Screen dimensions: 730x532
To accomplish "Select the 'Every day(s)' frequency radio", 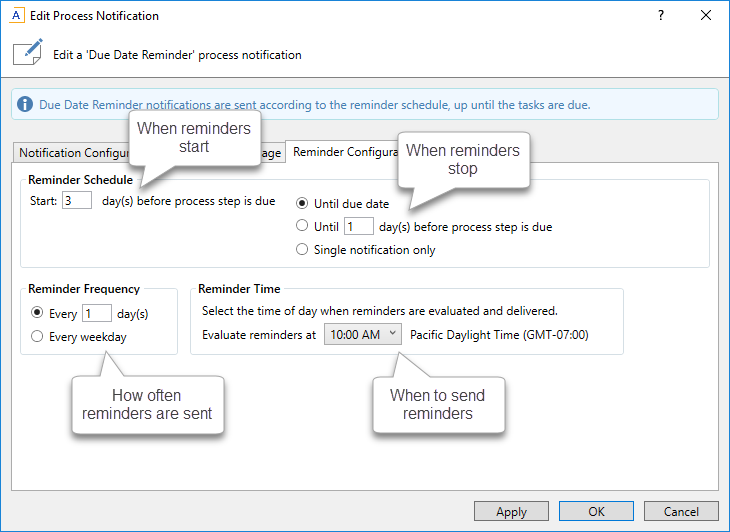I will click(38, 314).
